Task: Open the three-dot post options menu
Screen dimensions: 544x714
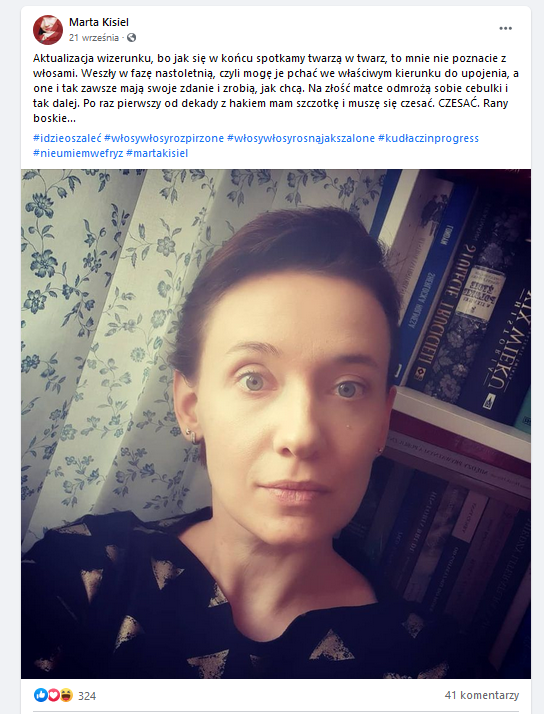Action: (505, 28)
